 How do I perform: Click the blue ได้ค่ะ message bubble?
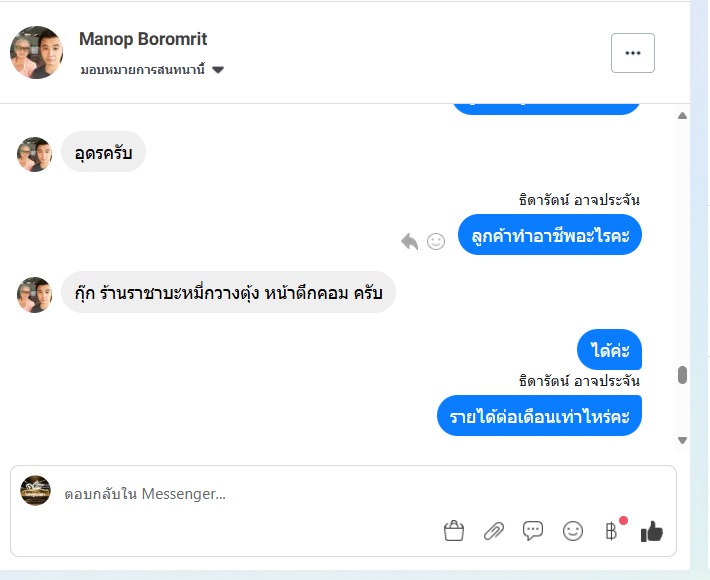[x=609, y=350]
